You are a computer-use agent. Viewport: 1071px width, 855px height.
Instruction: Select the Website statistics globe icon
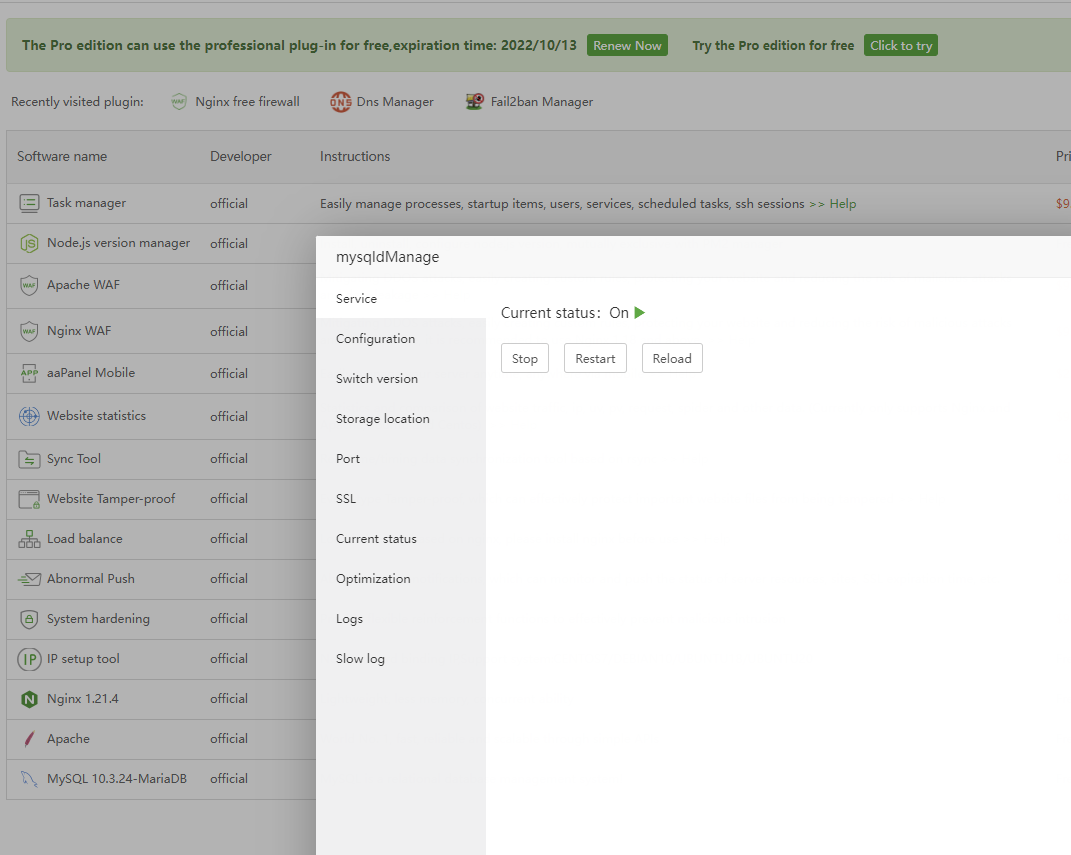pos(28,416)
